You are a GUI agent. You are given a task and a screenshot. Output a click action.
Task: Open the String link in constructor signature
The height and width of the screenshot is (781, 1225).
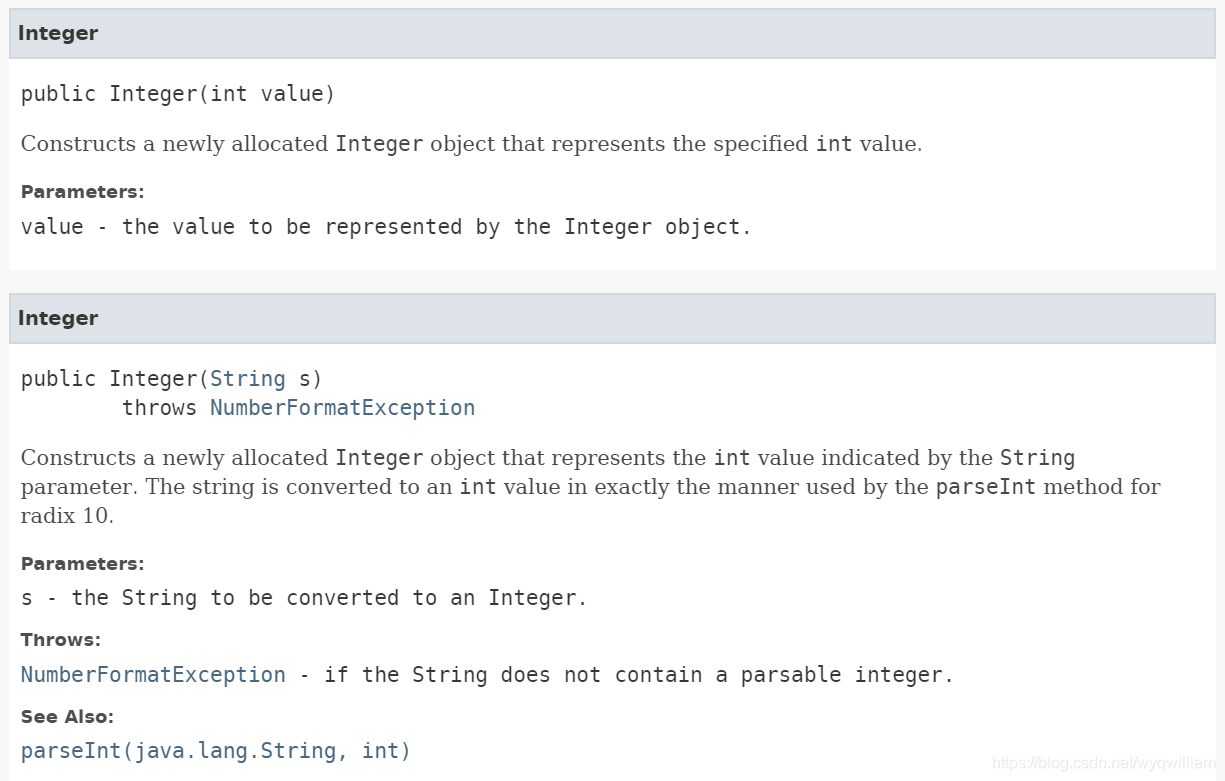(247, 379)
